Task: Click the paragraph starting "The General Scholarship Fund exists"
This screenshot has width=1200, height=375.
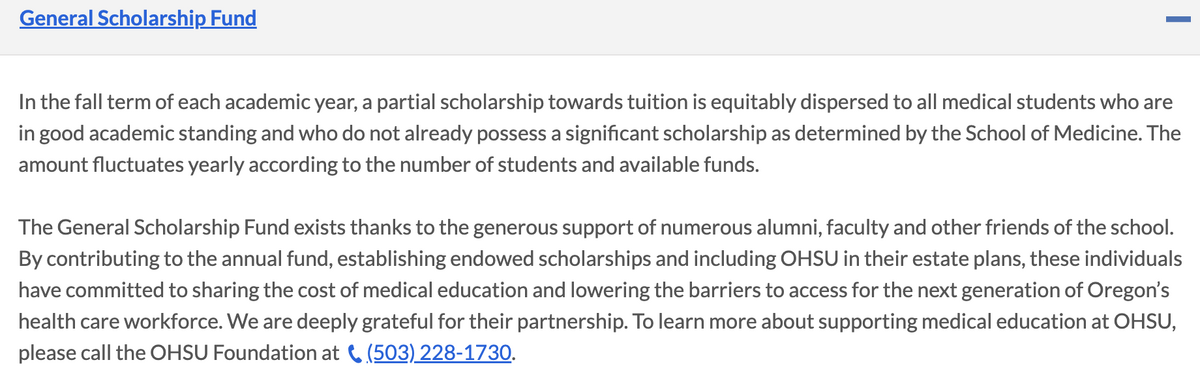Action: pyautogui.click(x=600, y=291)
